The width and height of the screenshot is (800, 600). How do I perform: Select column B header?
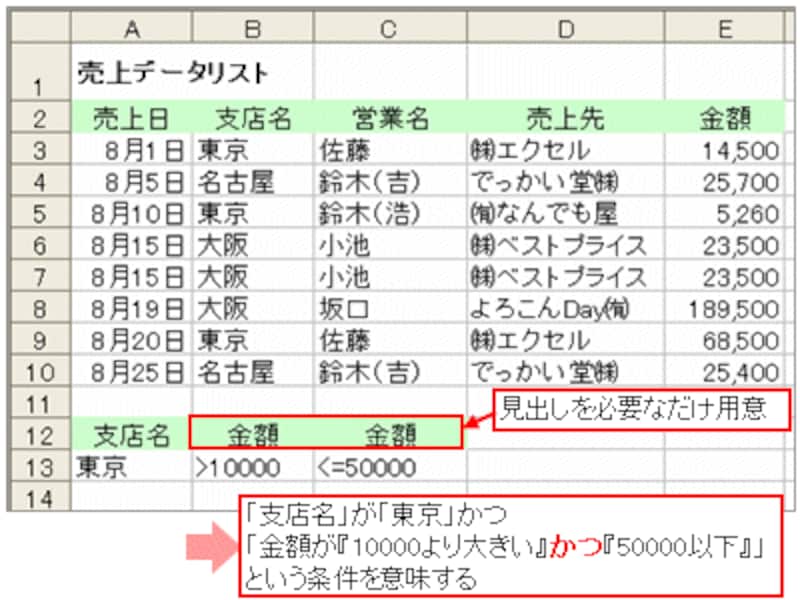253,28
